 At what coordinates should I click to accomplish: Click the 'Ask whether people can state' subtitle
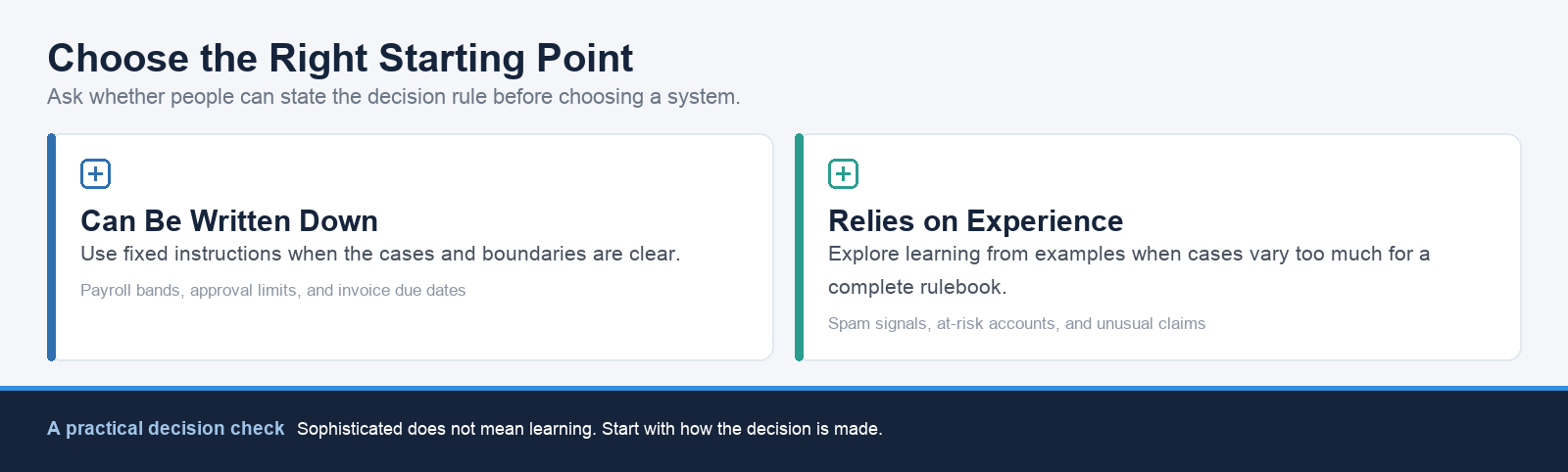[x=394, y=97]
